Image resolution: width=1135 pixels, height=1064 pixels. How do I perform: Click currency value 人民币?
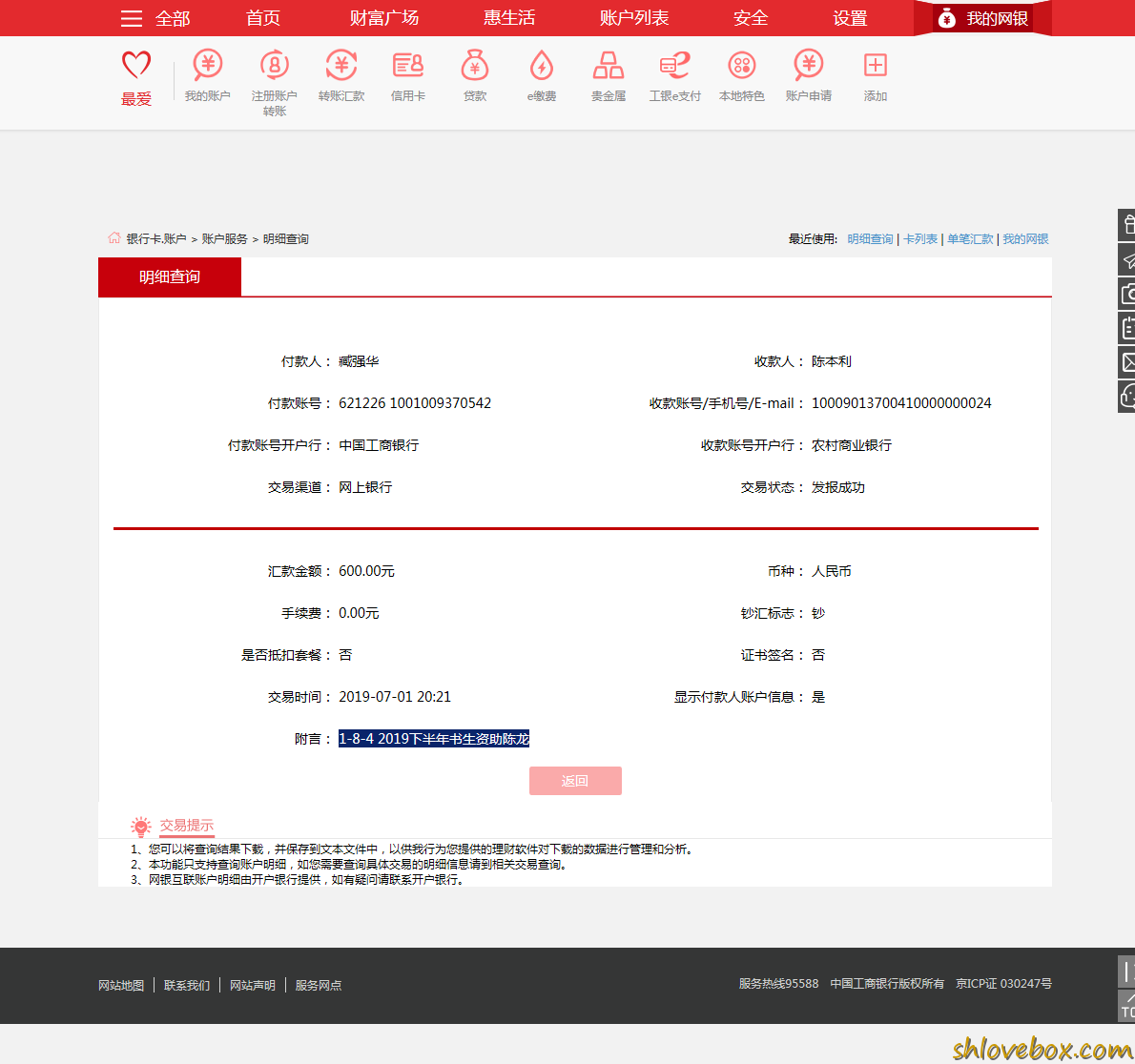[831, 571]
